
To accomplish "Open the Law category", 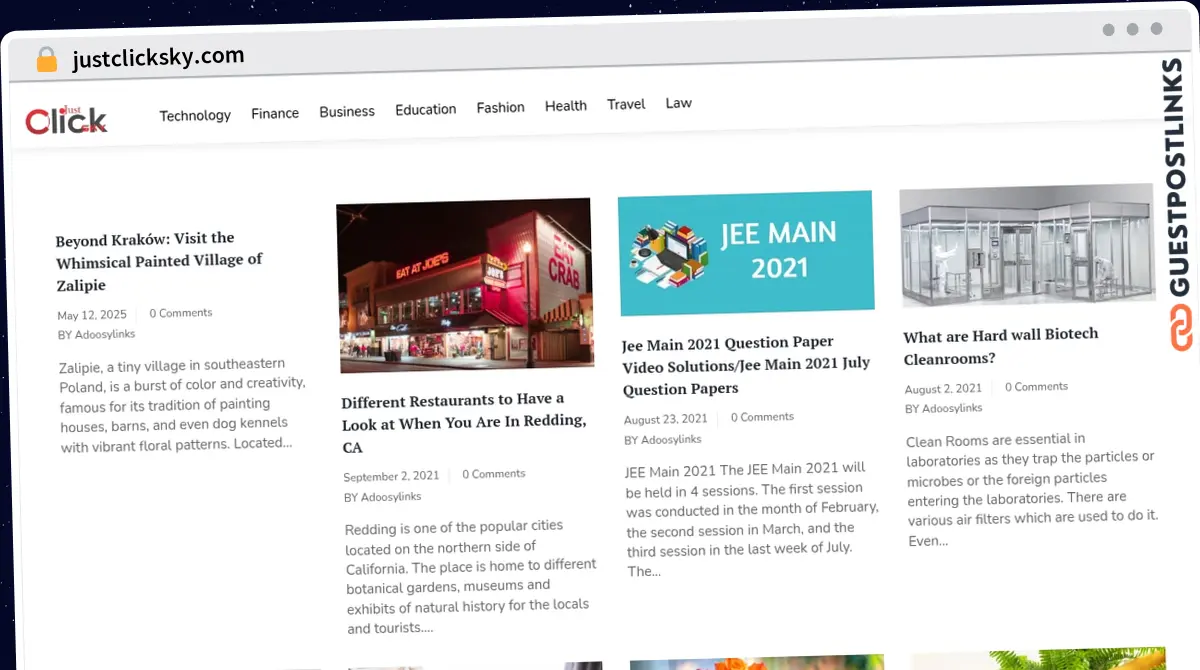I will [678, 103].
